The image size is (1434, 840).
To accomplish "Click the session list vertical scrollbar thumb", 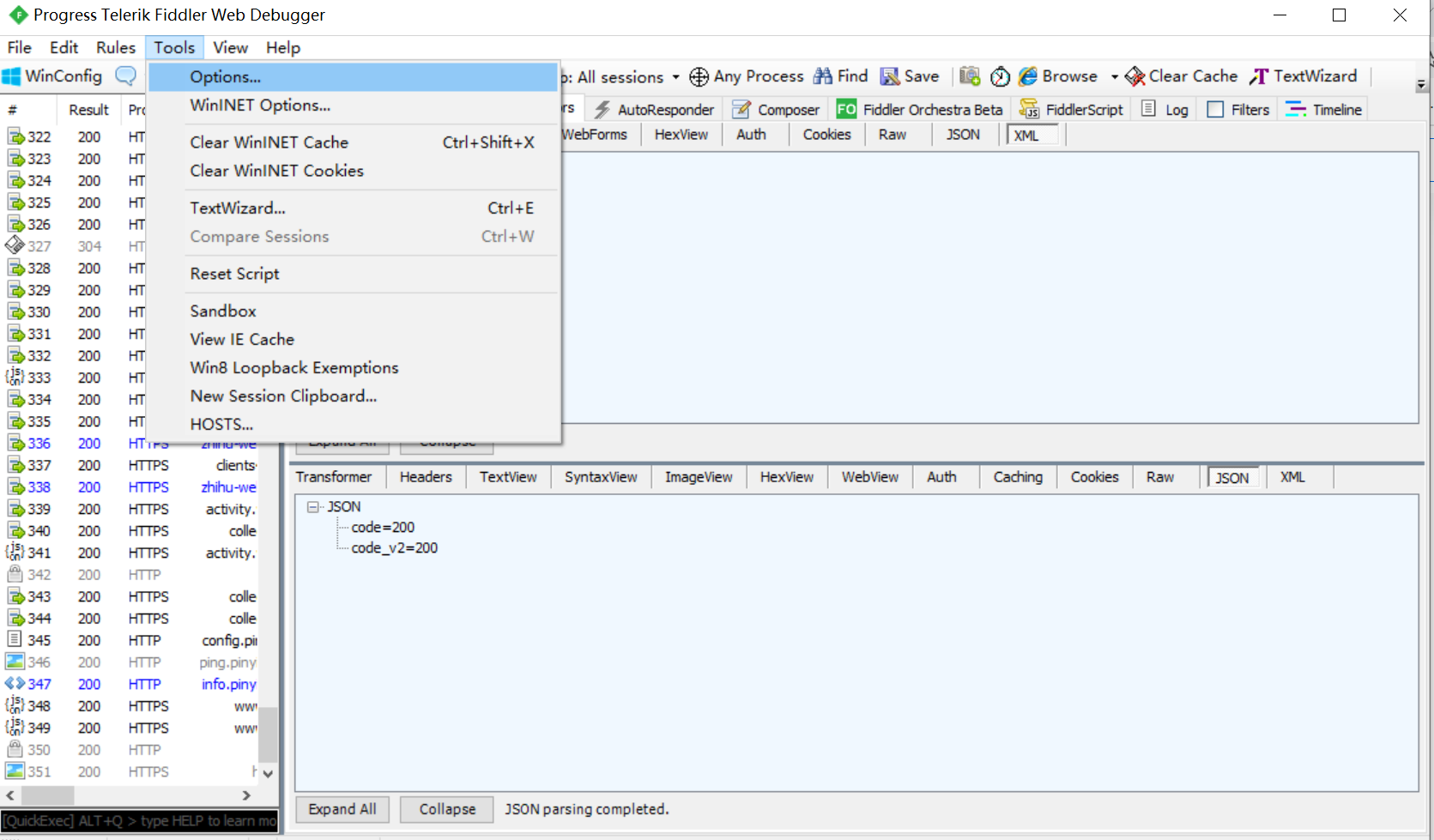I will point(269,734).
